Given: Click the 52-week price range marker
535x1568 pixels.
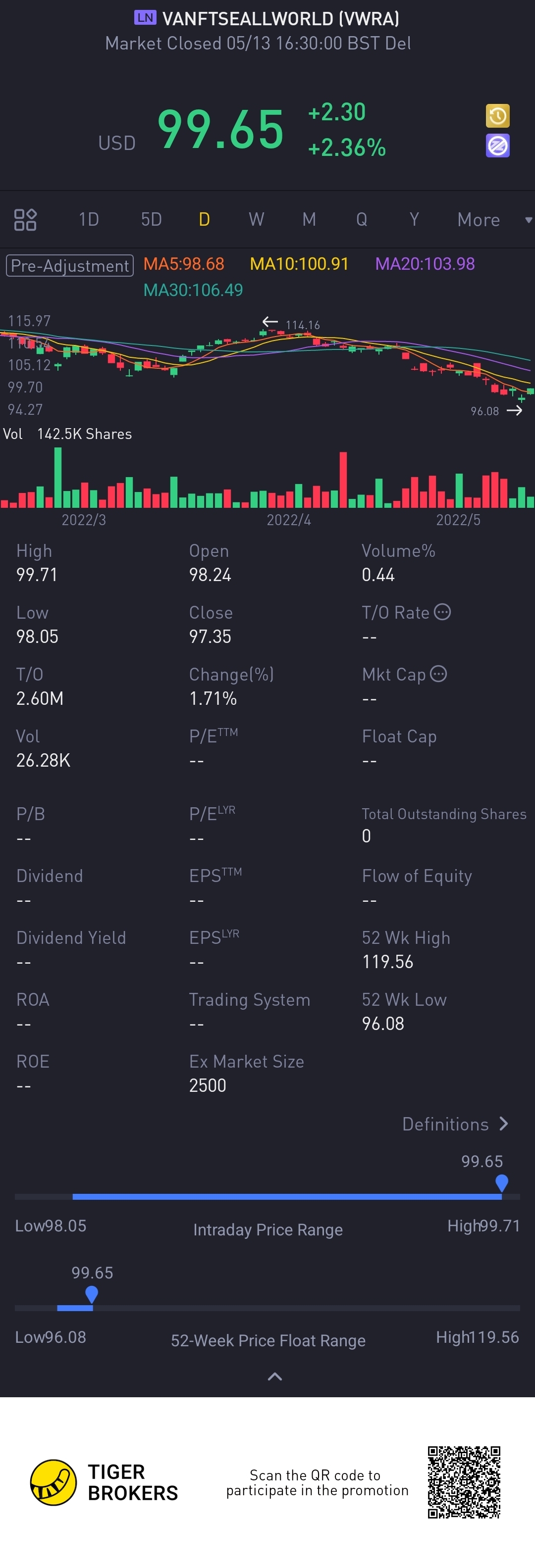Looking at the screenshot, I should click(92, 1294).
